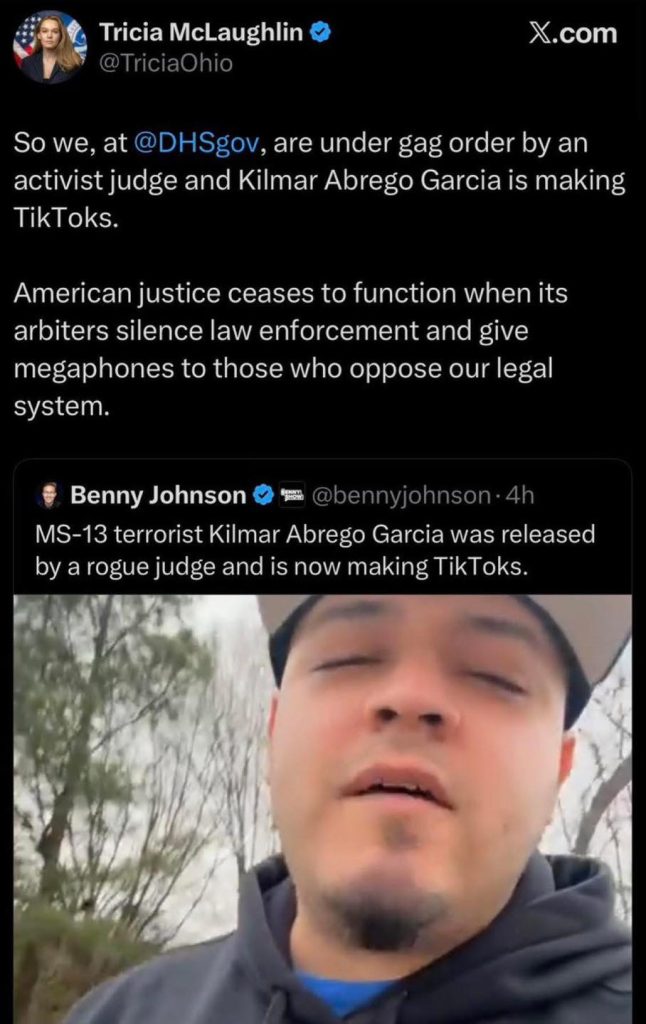Open Benny Johnson's display name link

pyautogui.click(x=158, y=495)
